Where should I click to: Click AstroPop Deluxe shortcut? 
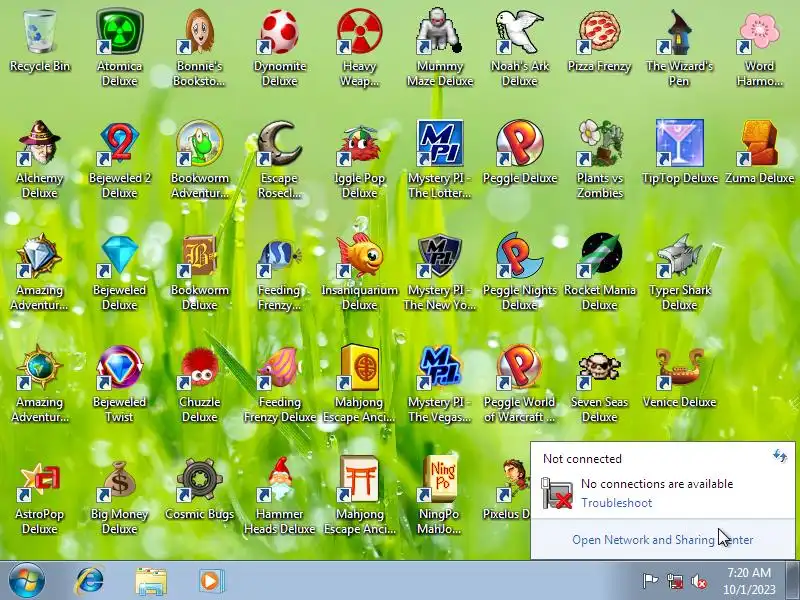tap(40, 480)
